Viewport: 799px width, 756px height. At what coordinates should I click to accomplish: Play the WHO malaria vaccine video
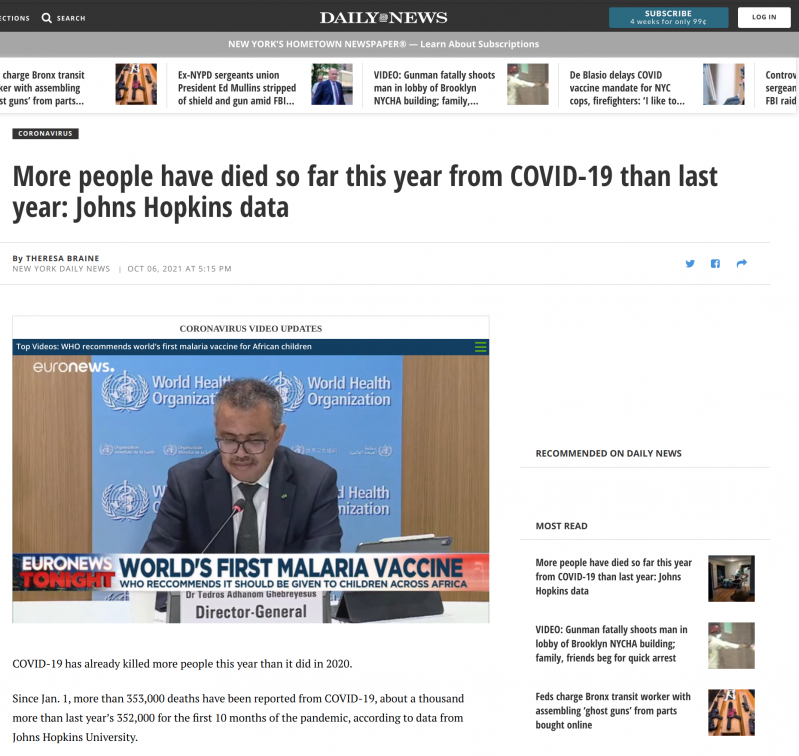coord(251,489)
